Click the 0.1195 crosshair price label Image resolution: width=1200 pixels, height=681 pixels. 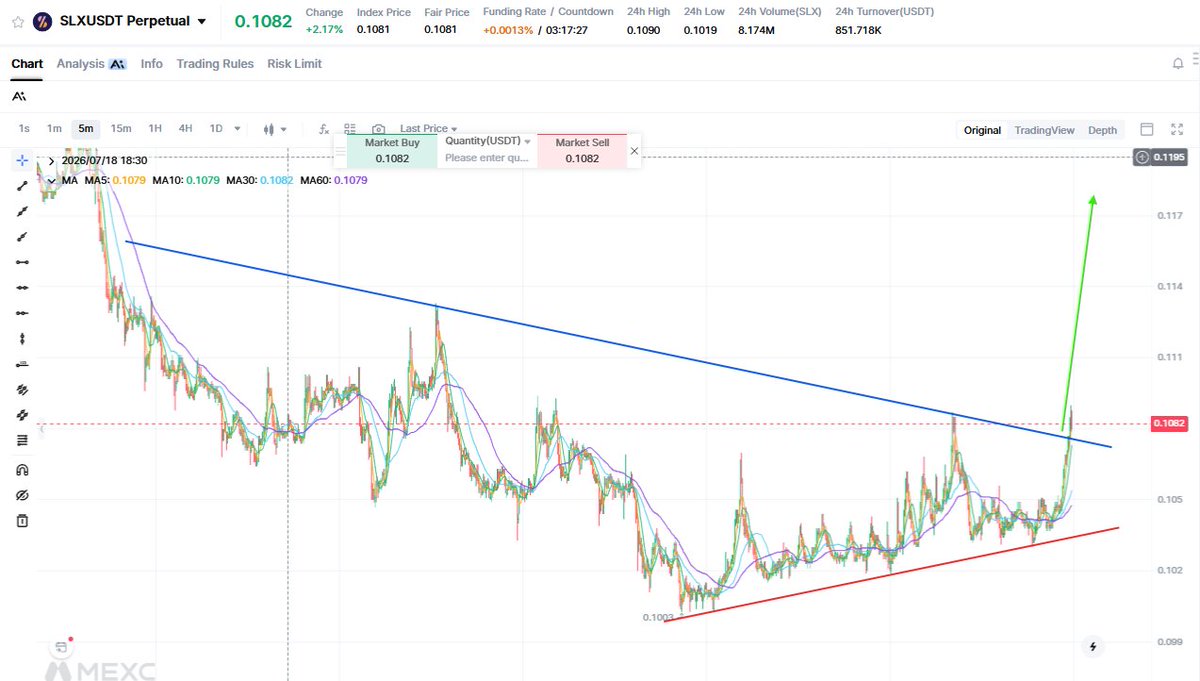(1168, 157)
